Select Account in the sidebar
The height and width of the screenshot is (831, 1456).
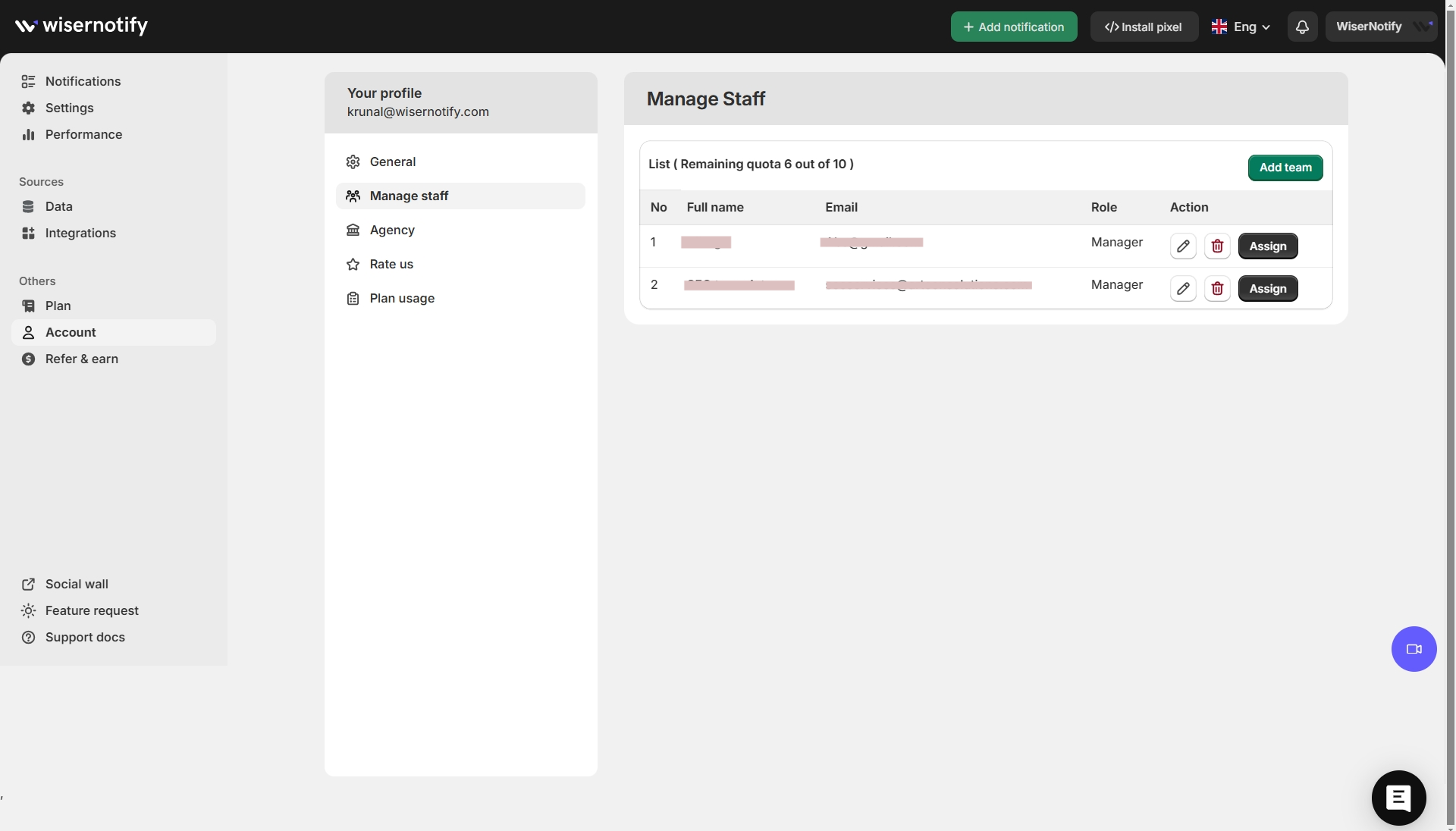coord(114,332)
